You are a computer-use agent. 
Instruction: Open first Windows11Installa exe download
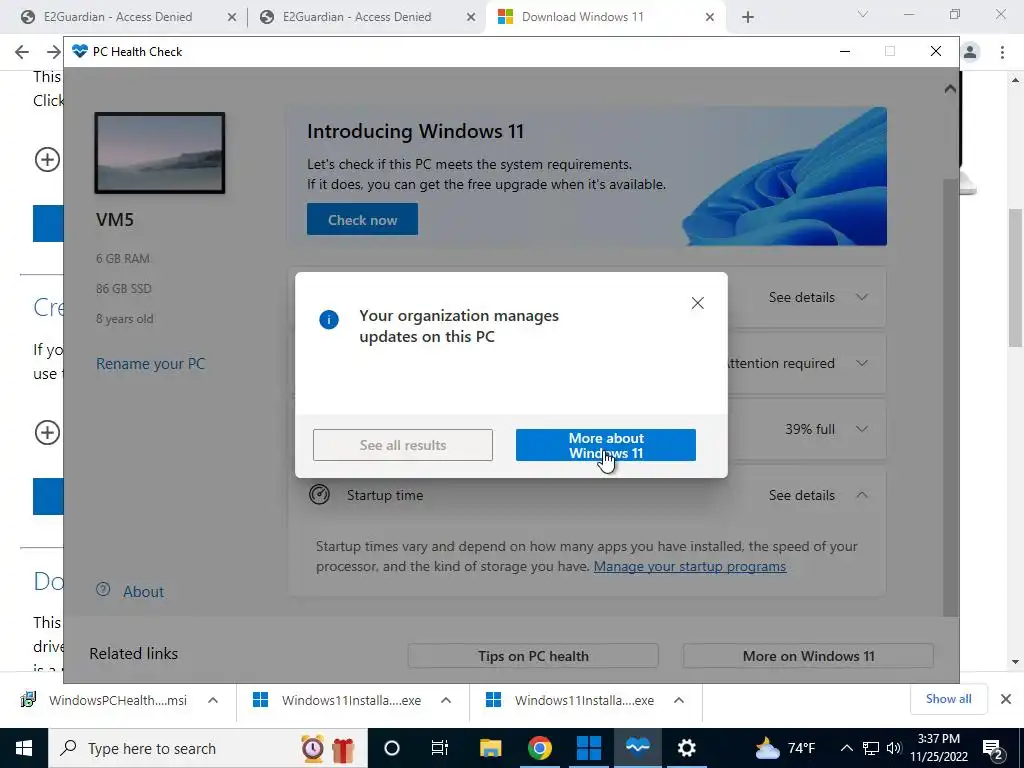pos(340,701)
